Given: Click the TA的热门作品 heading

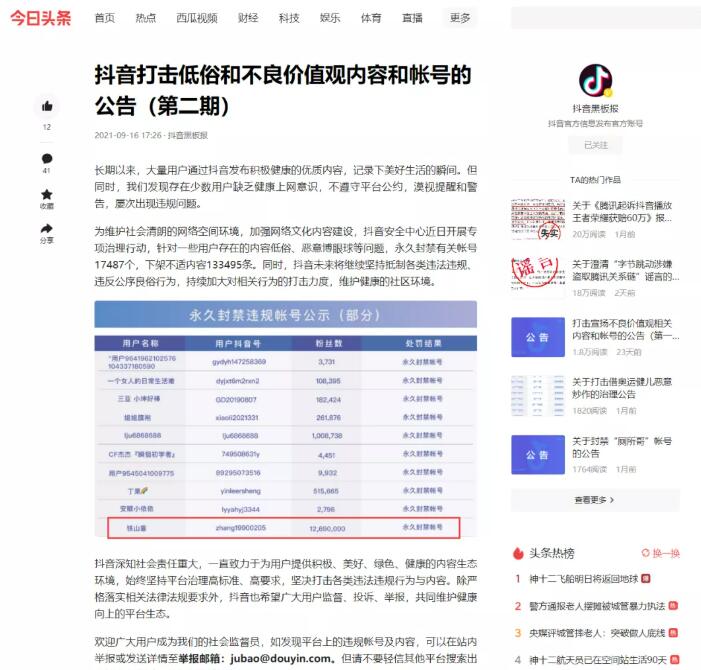Looking at the screenshot, I should point(595,180).
